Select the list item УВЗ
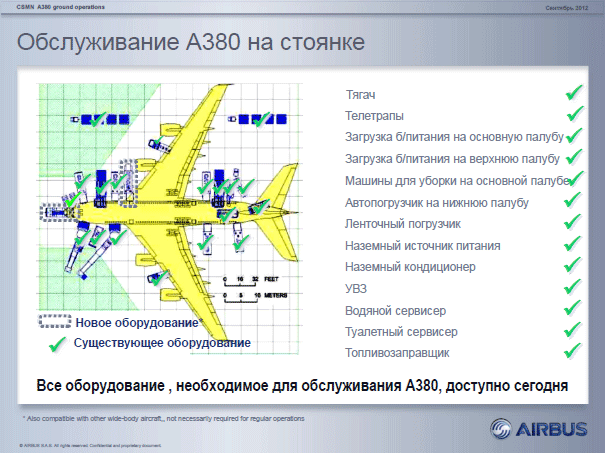Screen dimensions: 605x453 click(356, 289)
